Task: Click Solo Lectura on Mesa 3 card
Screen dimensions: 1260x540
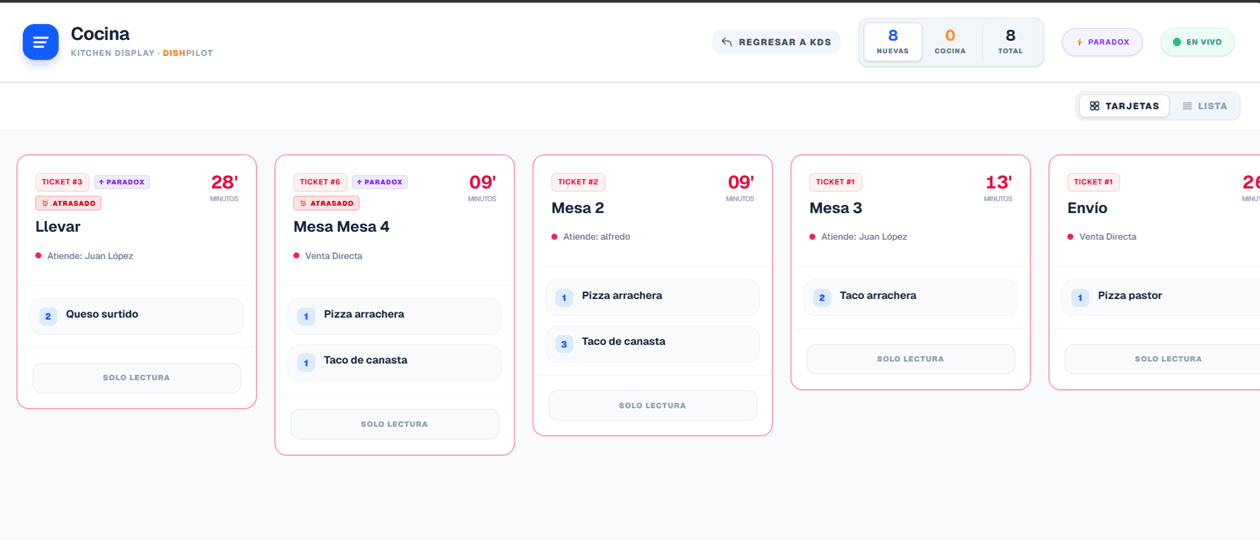Action: (x=911, y=359)
